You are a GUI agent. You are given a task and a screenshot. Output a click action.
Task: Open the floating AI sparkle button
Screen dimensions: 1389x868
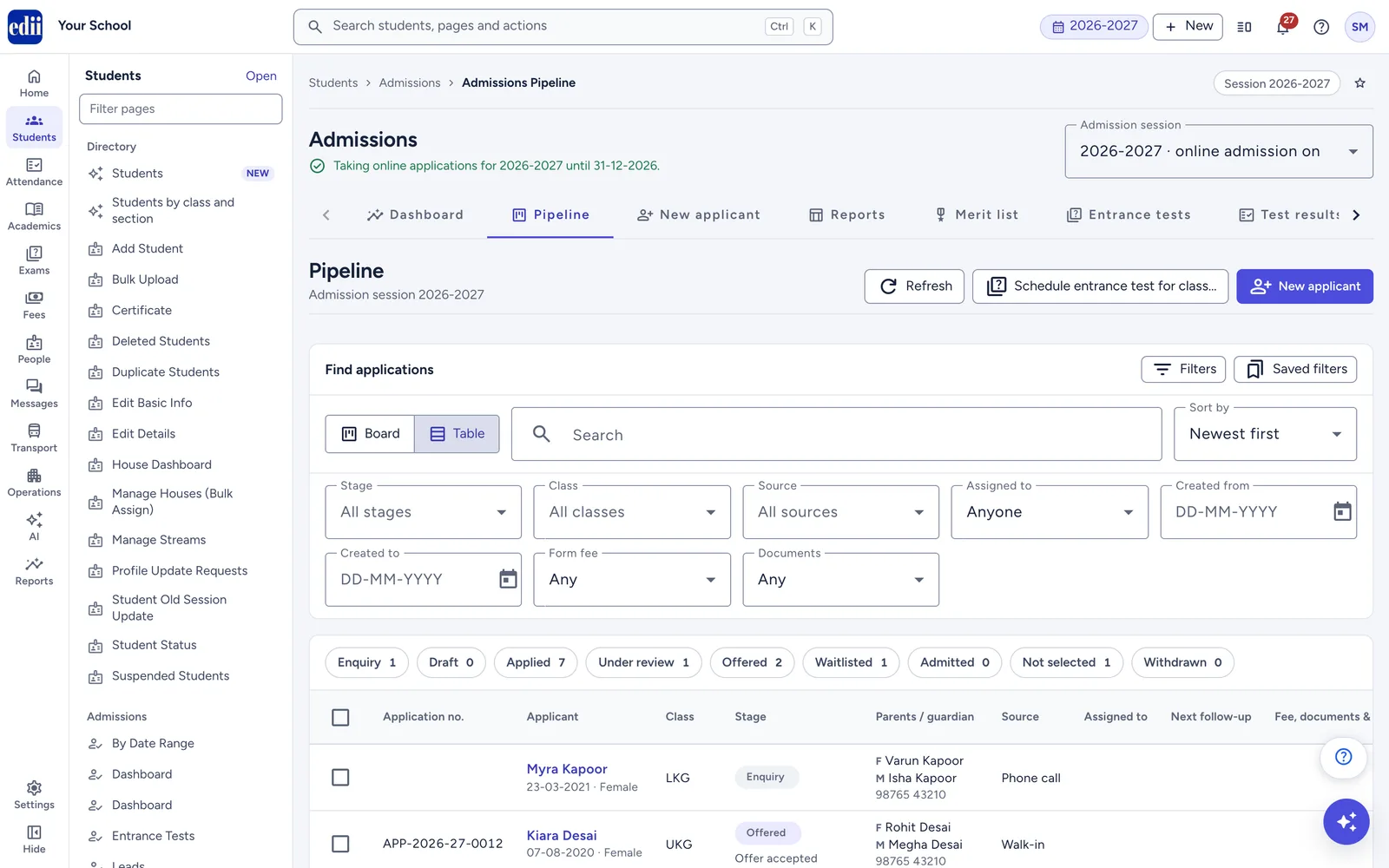1346,821
